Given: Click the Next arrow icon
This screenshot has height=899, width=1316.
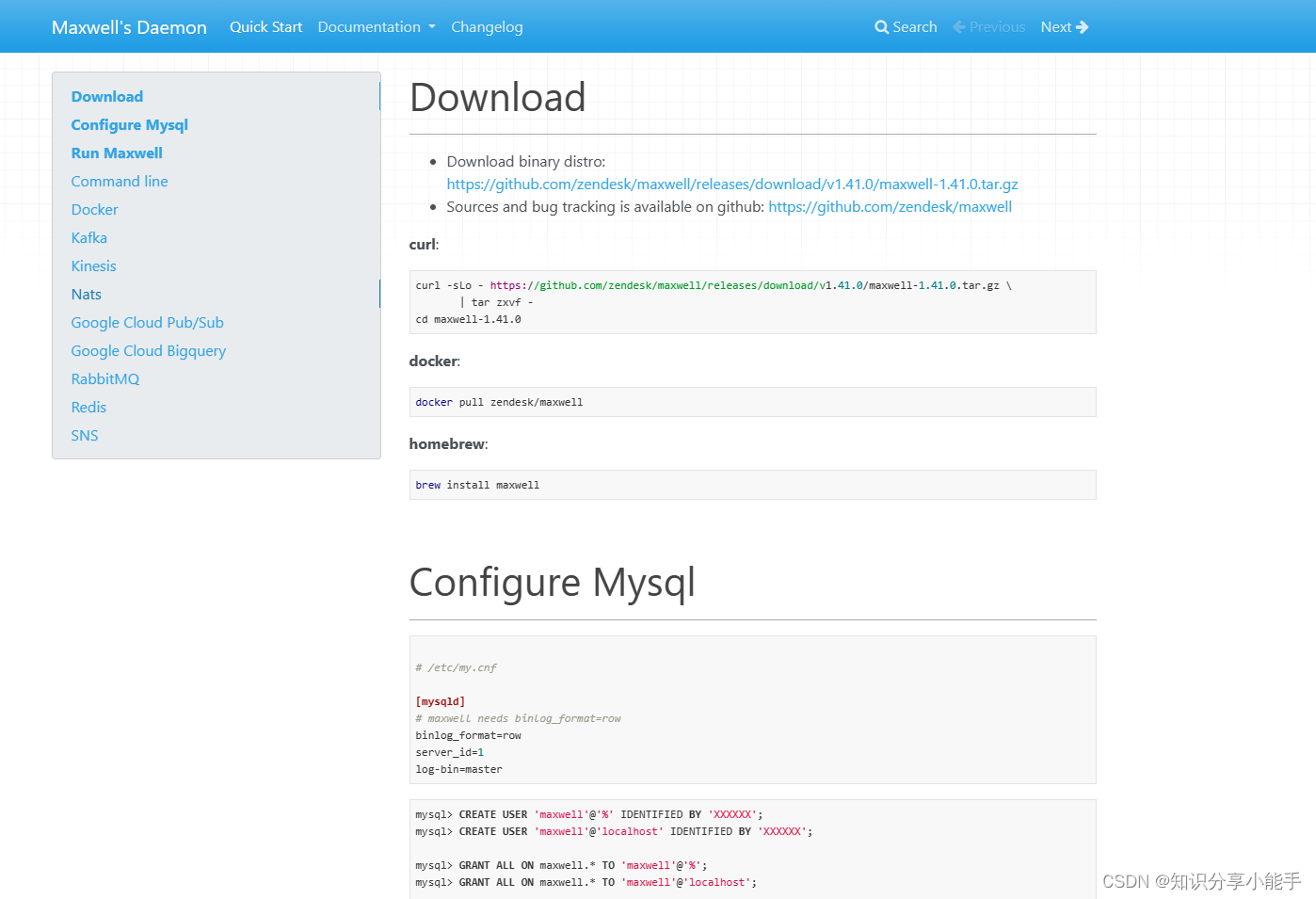Looking at the screenshot, I should pyautogui.click(x=1083, y=27).
